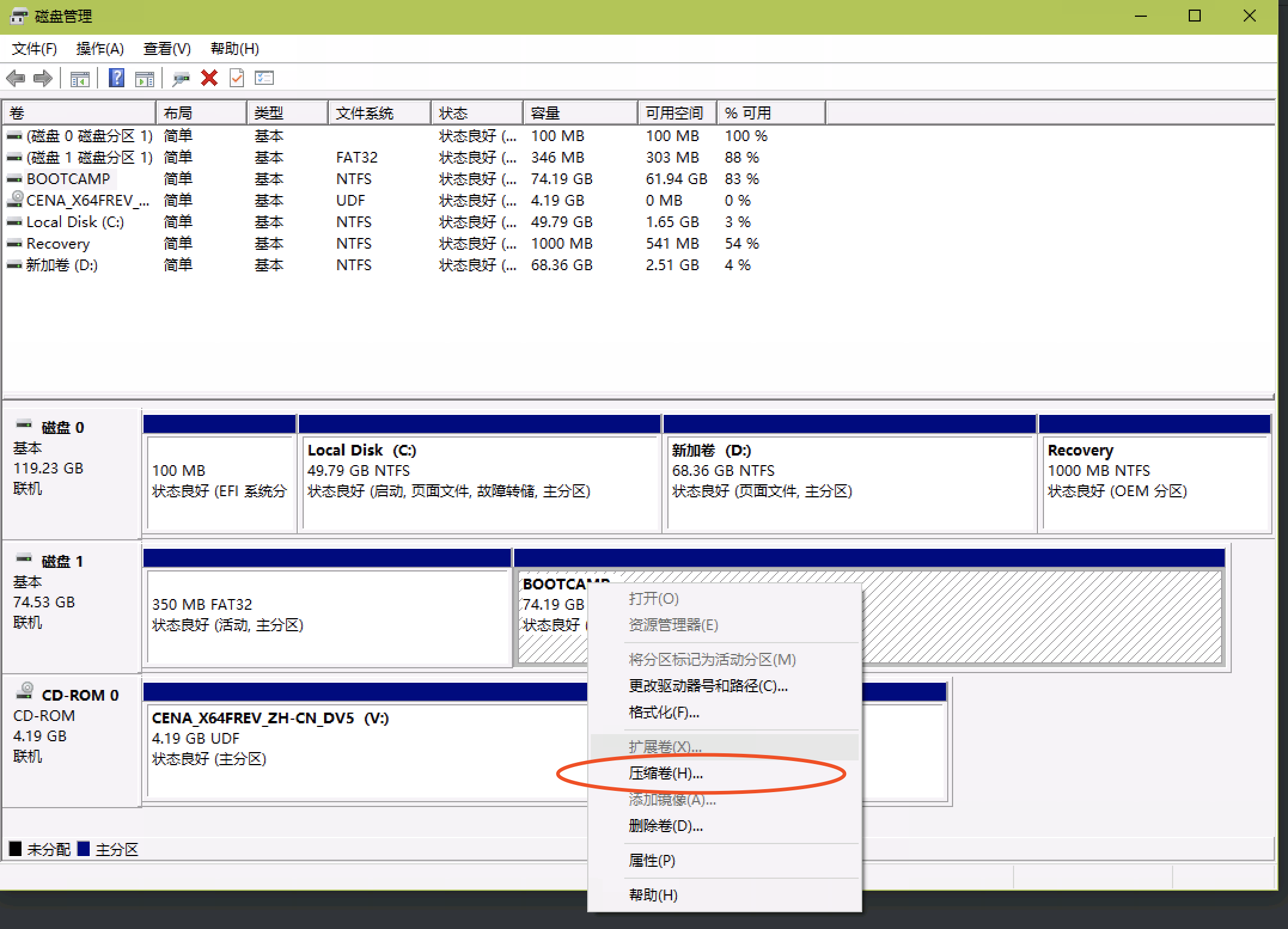Viewport: 1288px width, 929px height.
Task: Click the forward arrow toolbar icon
Action: point(43,78)
